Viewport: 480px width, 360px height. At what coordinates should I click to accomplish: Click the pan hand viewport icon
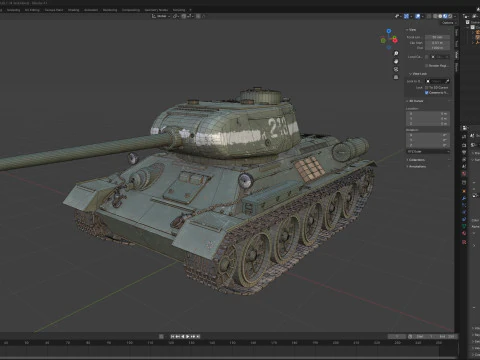coord(396,61)
